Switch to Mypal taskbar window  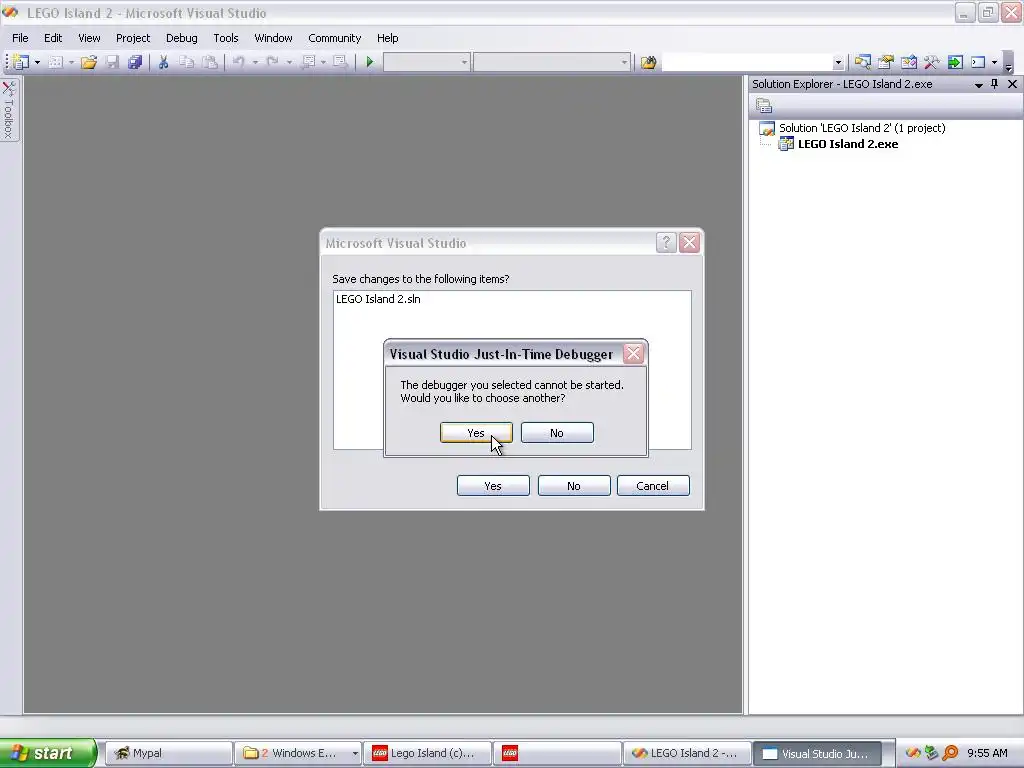click(x=168, y=754)
